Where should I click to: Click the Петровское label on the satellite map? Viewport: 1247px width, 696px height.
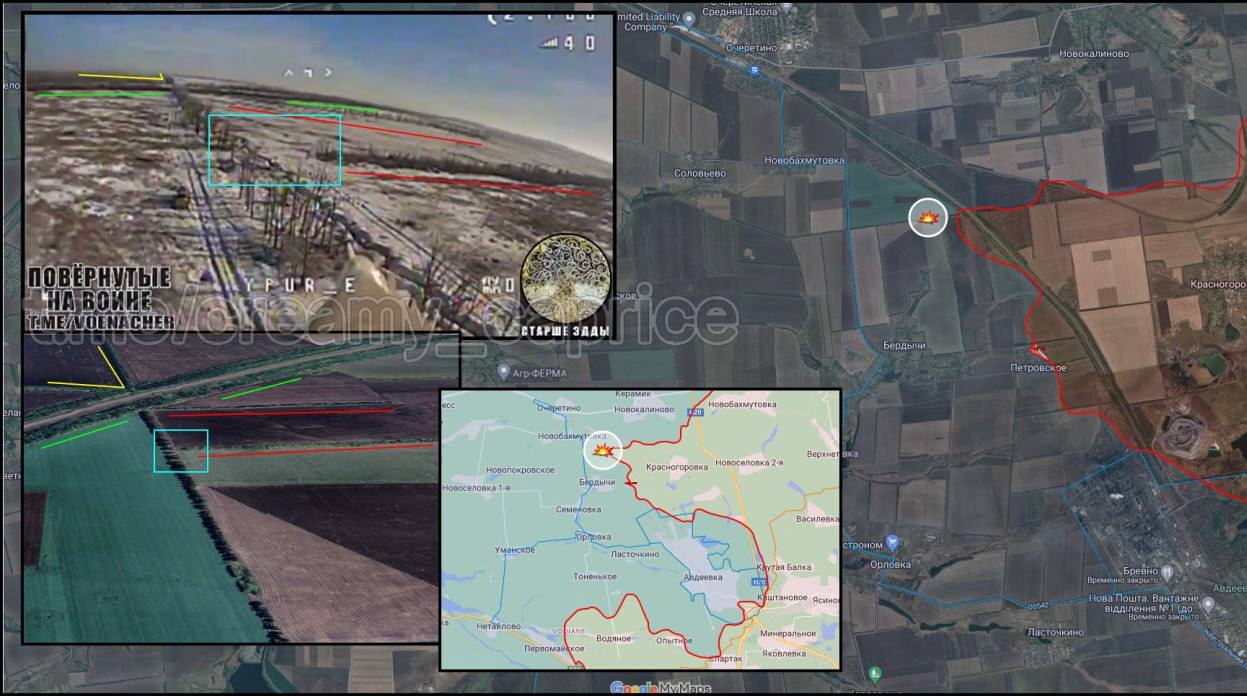[1037, 368]
